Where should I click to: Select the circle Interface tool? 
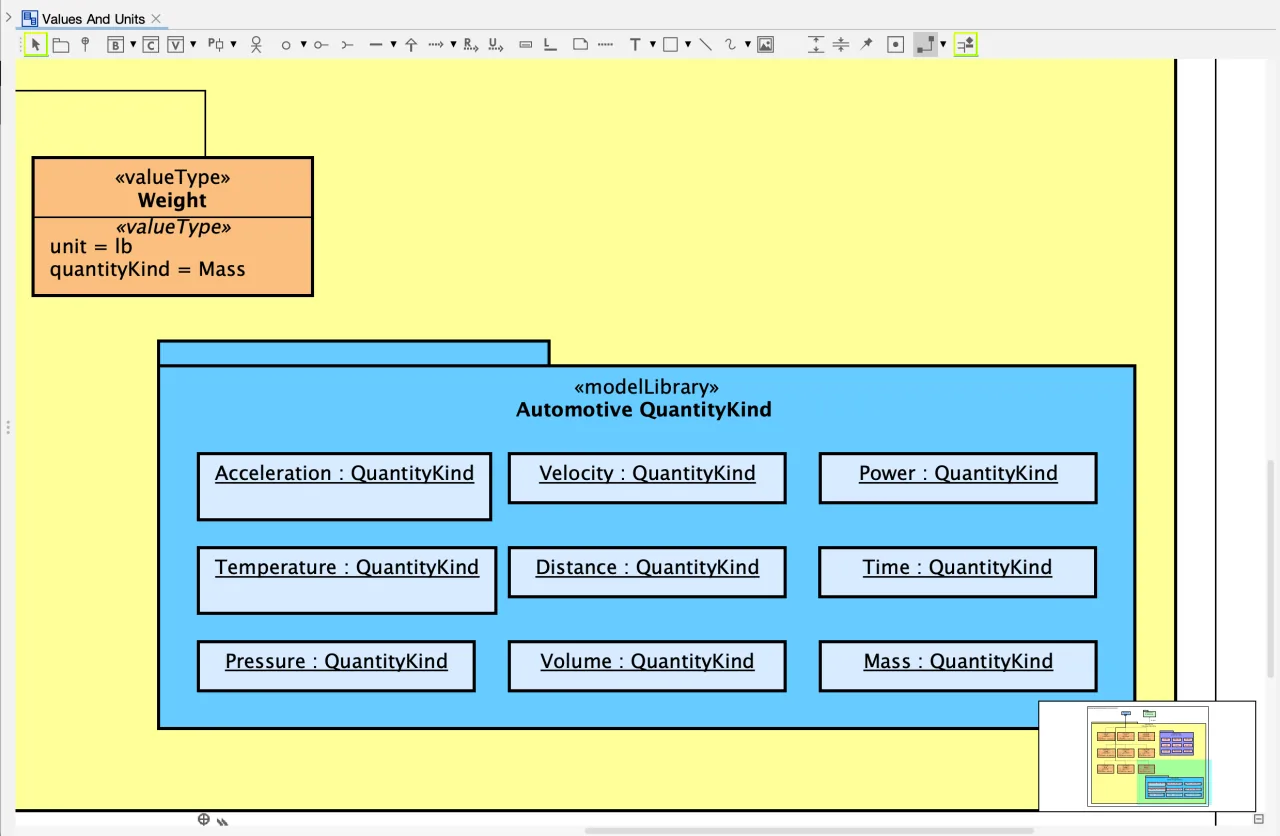[286, 45]
